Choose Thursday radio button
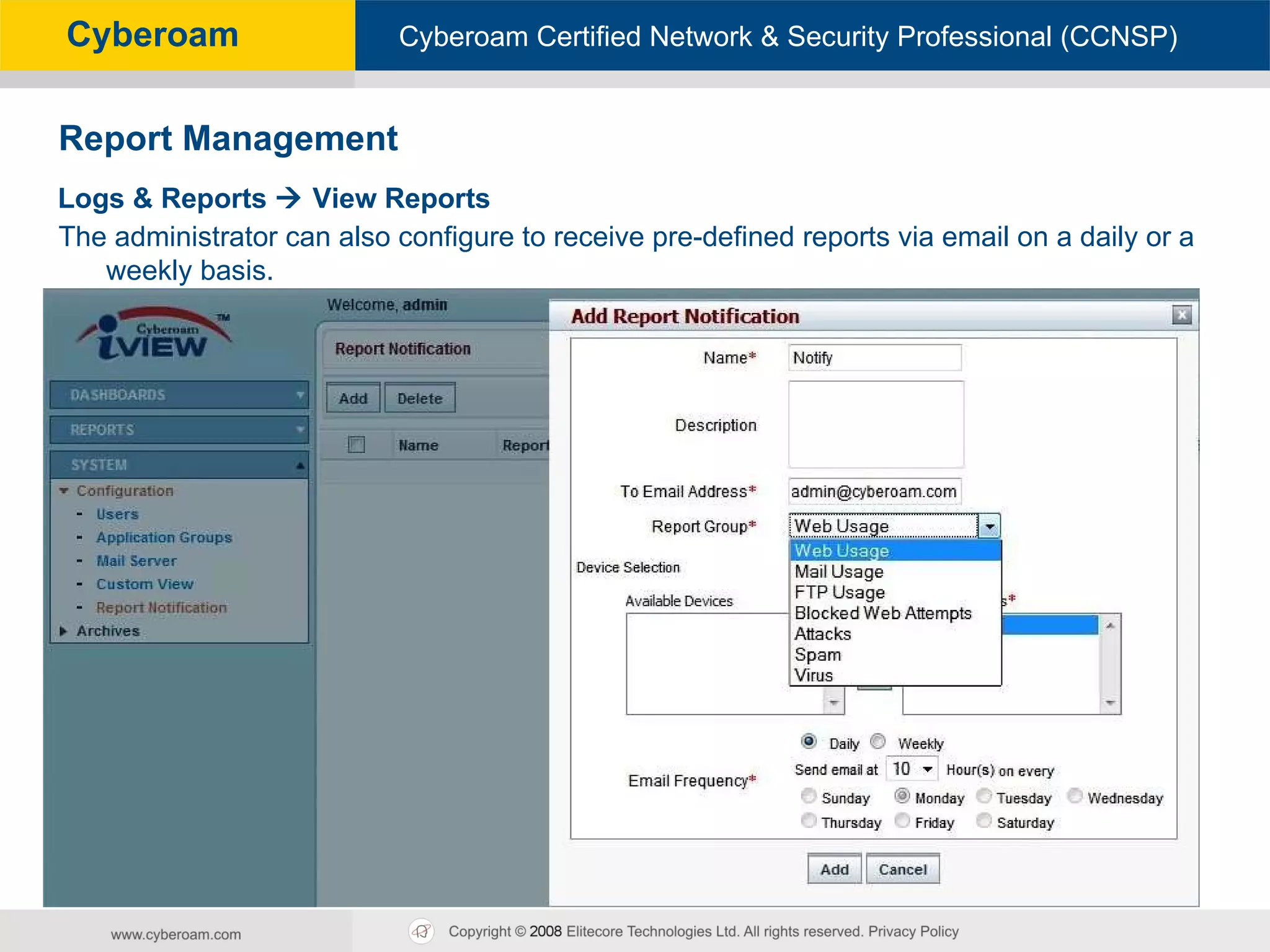1270x952 pixels. point(809,820)
